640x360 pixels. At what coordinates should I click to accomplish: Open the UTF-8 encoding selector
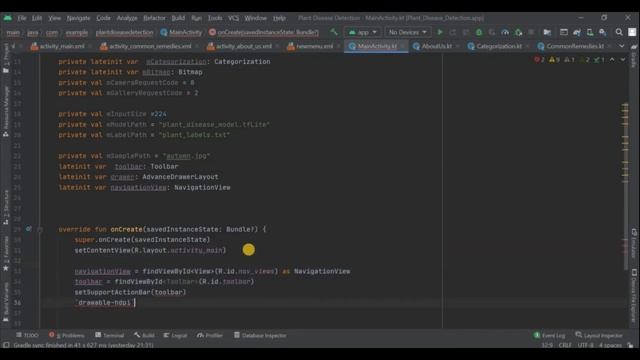point(586,345)
